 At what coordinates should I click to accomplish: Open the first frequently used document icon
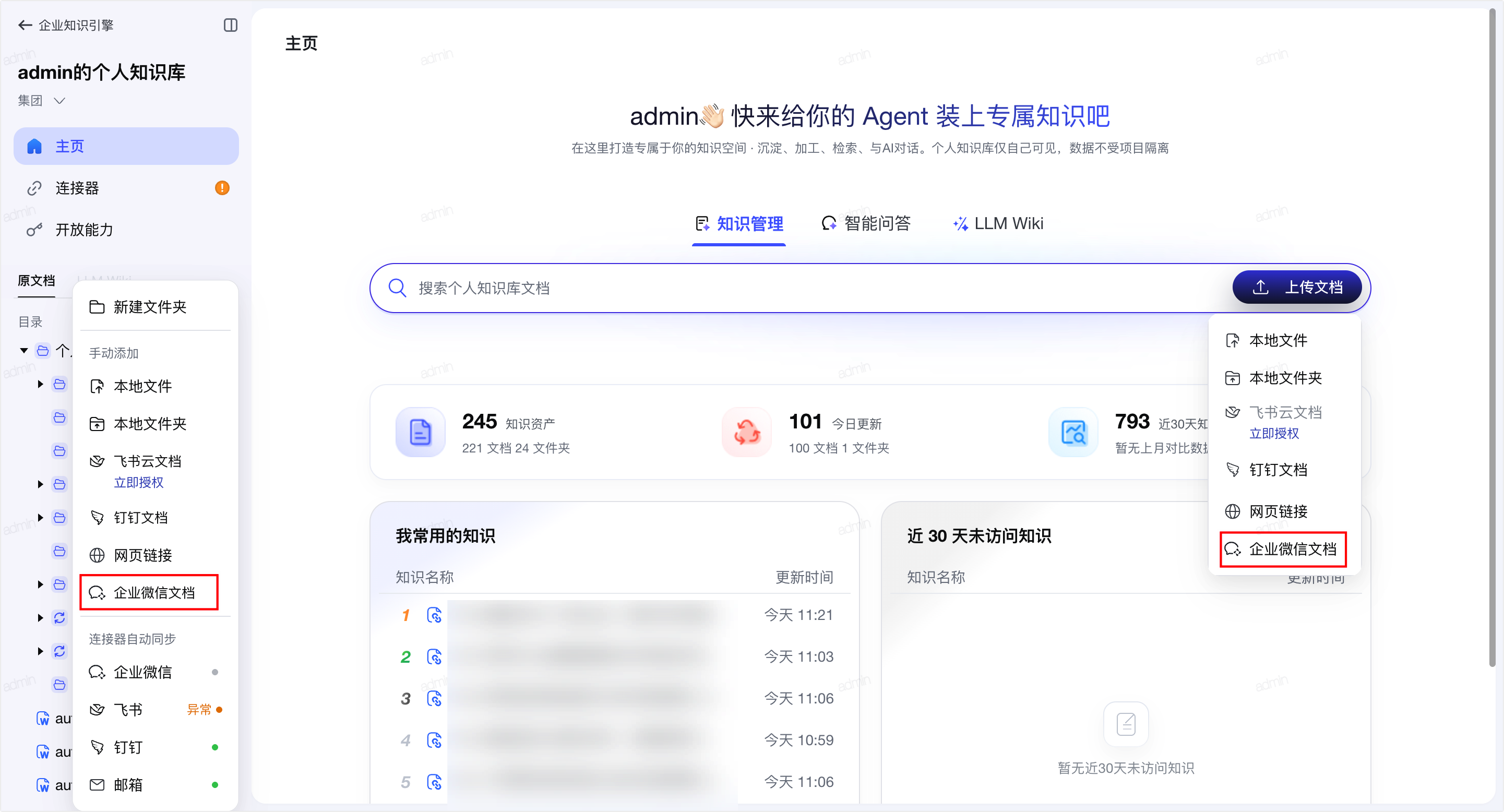[x=434, y=615]
